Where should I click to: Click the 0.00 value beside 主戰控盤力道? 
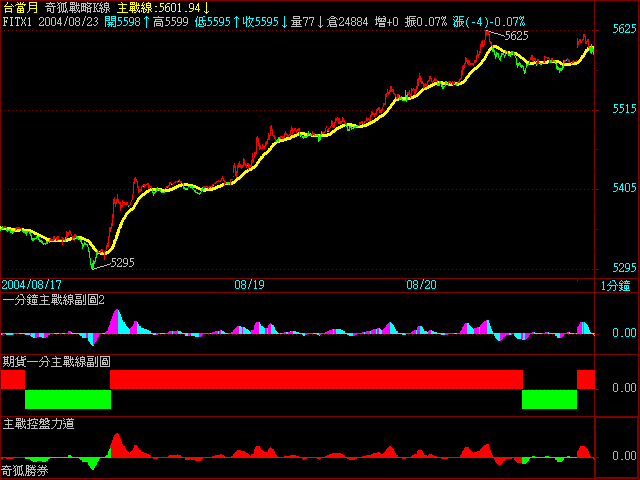(x=624, y=456)
